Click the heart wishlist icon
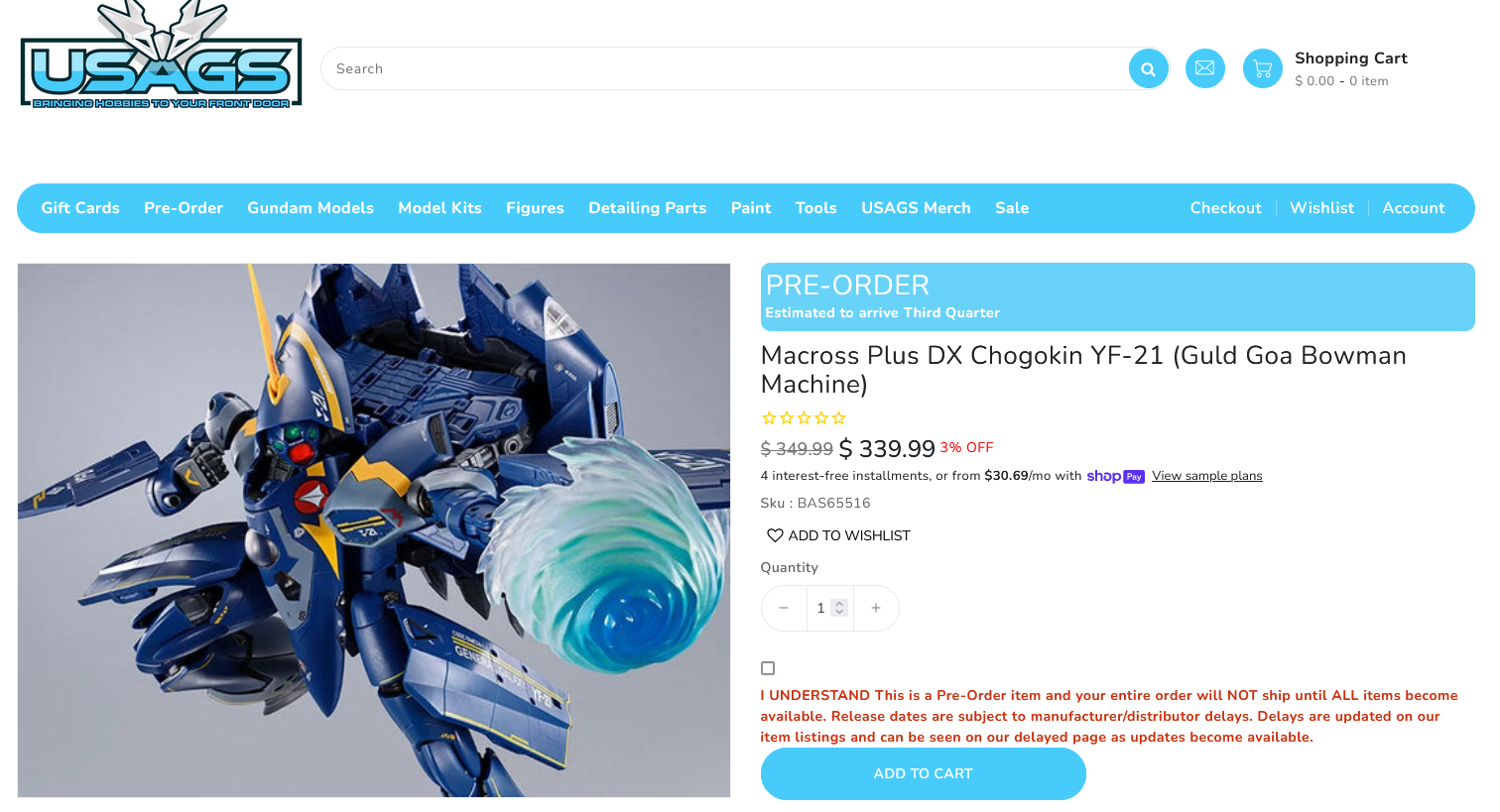 click(775, 535)
